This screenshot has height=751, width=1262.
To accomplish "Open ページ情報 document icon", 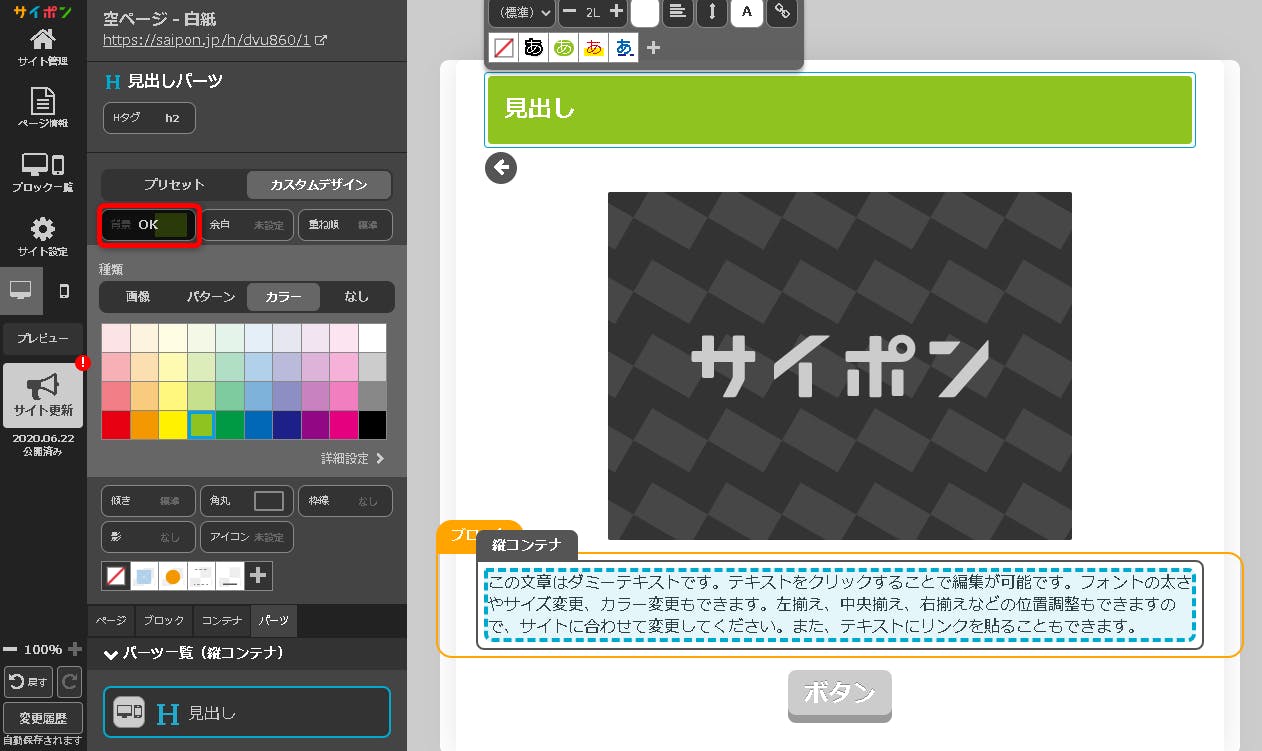I will coord(43,108).
